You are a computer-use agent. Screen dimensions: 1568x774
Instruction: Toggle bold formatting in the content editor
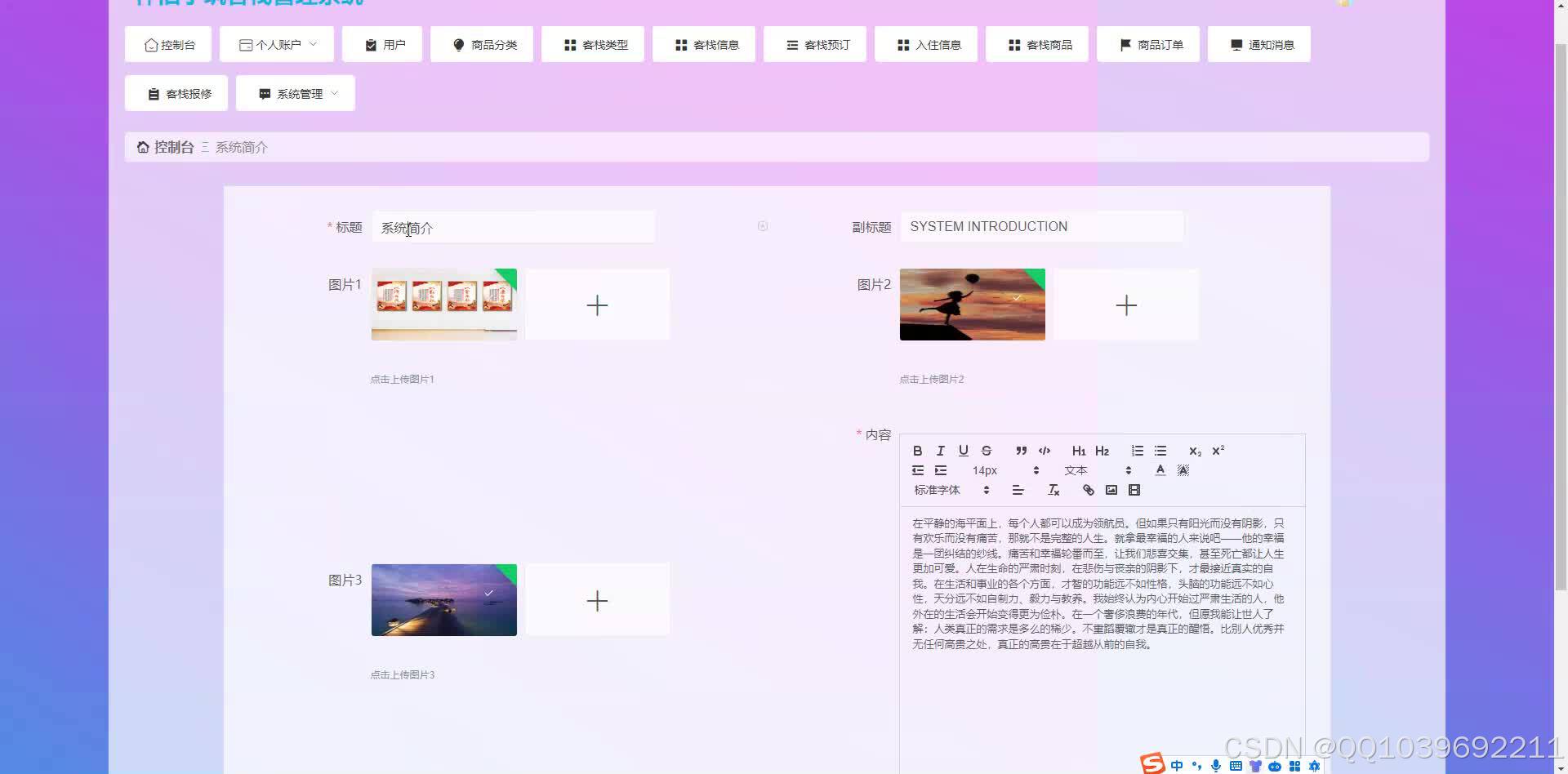pyautogui.click(x=917, y=450)
